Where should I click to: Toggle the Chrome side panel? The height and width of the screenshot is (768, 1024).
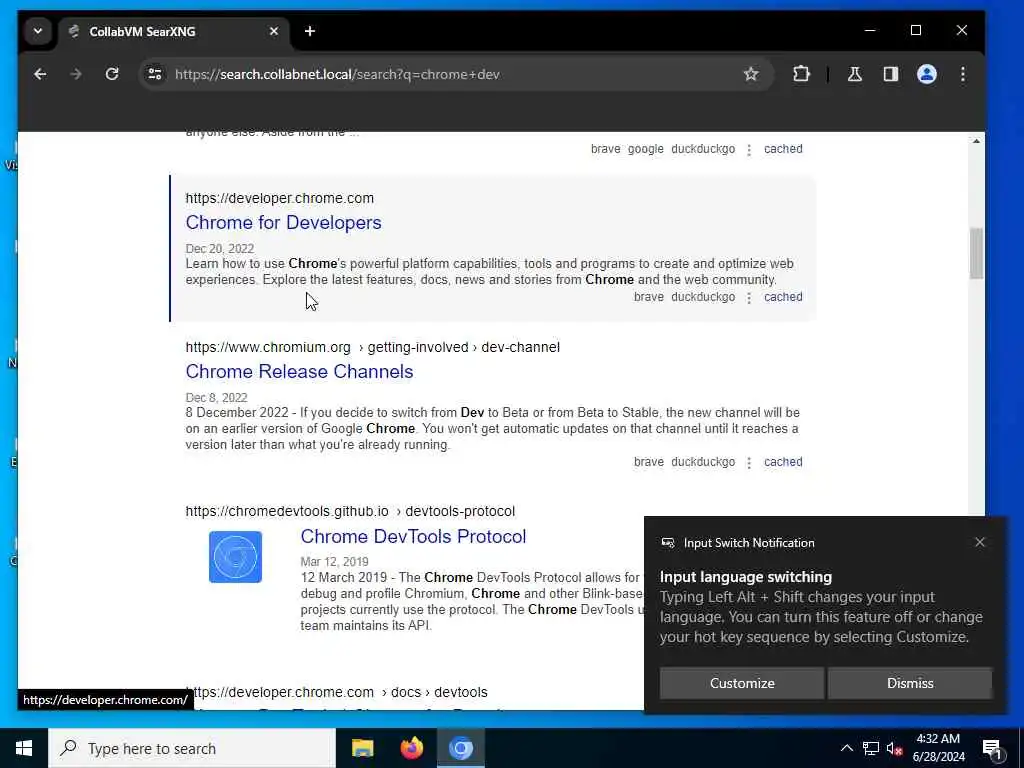coord(891,74)
